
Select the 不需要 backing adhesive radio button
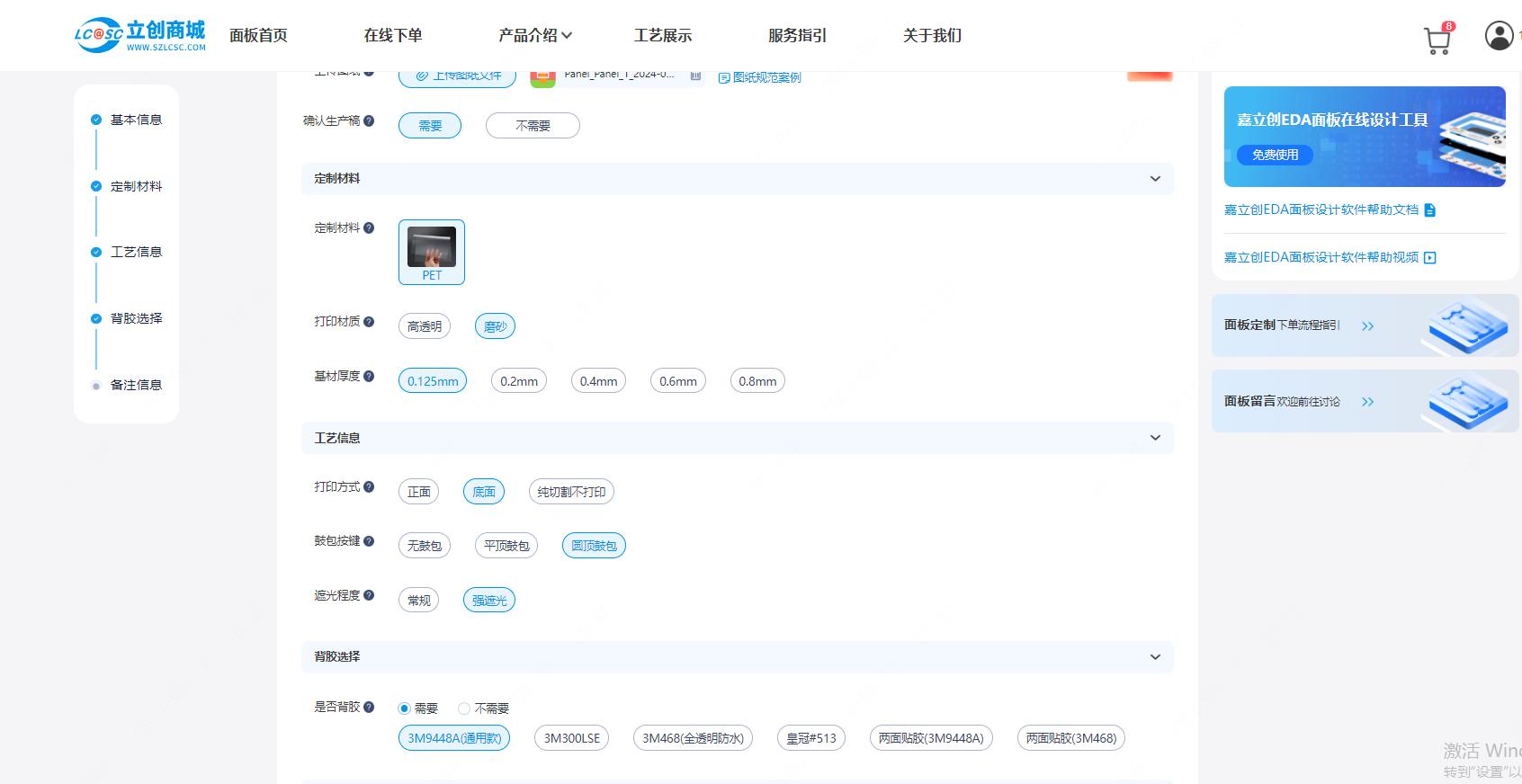coord(464,708)
